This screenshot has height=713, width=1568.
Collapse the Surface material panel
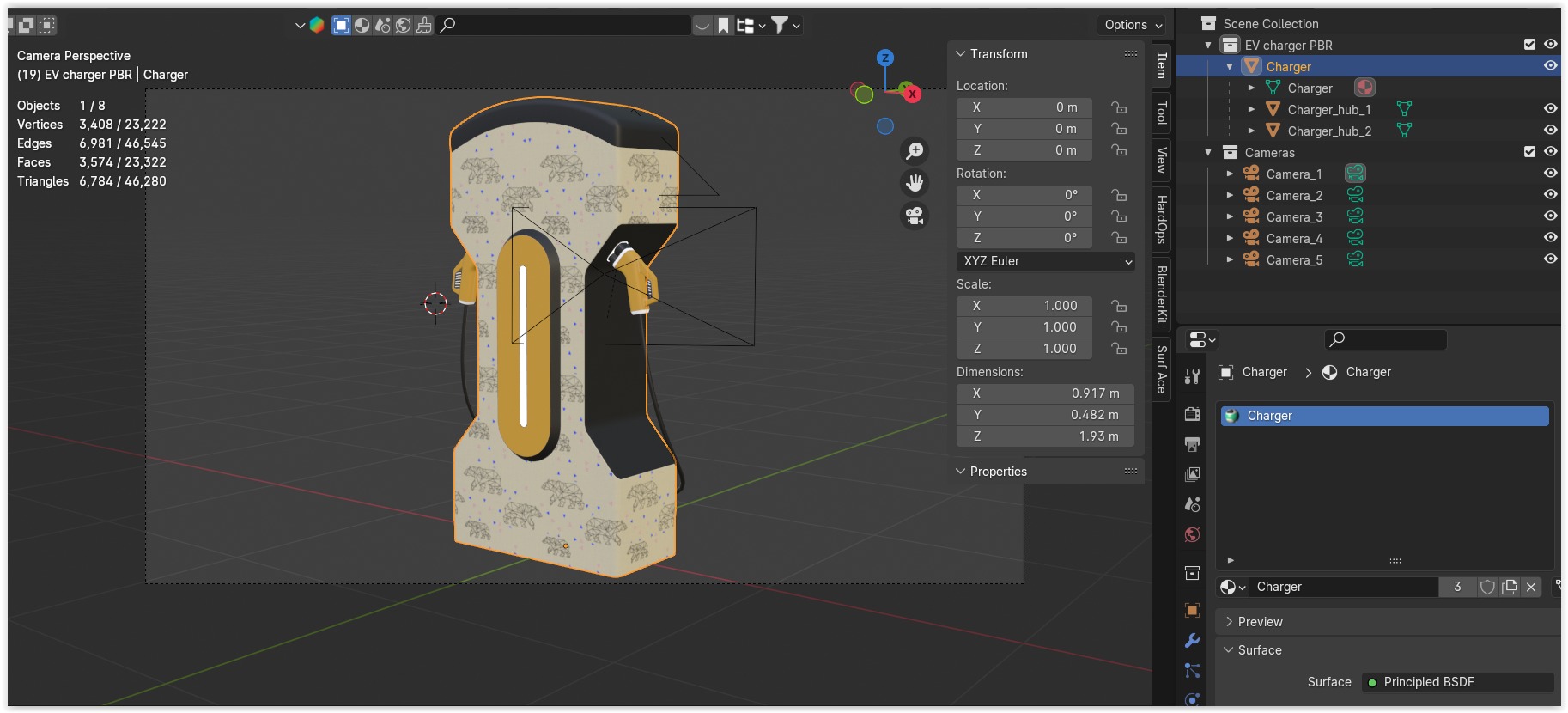(1229, 650)
